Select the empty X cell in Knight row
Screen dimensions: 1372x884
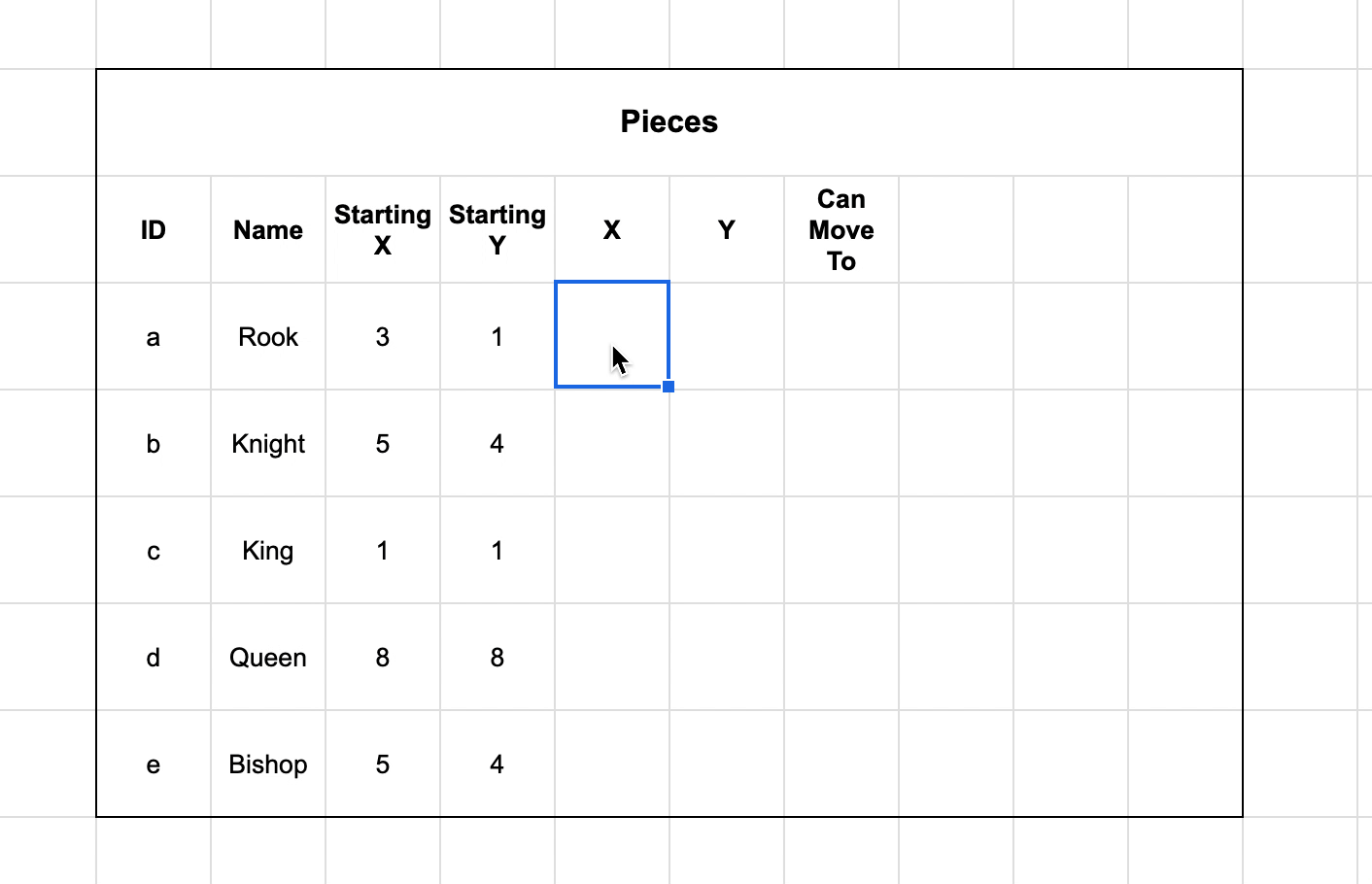coord(612,444)
